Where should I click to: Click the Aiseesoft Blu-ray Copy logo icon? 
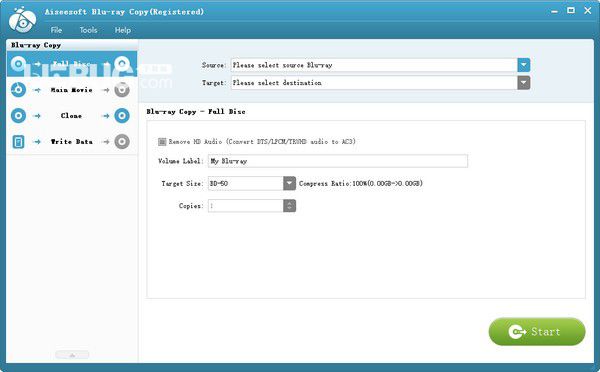click(23, 20)
